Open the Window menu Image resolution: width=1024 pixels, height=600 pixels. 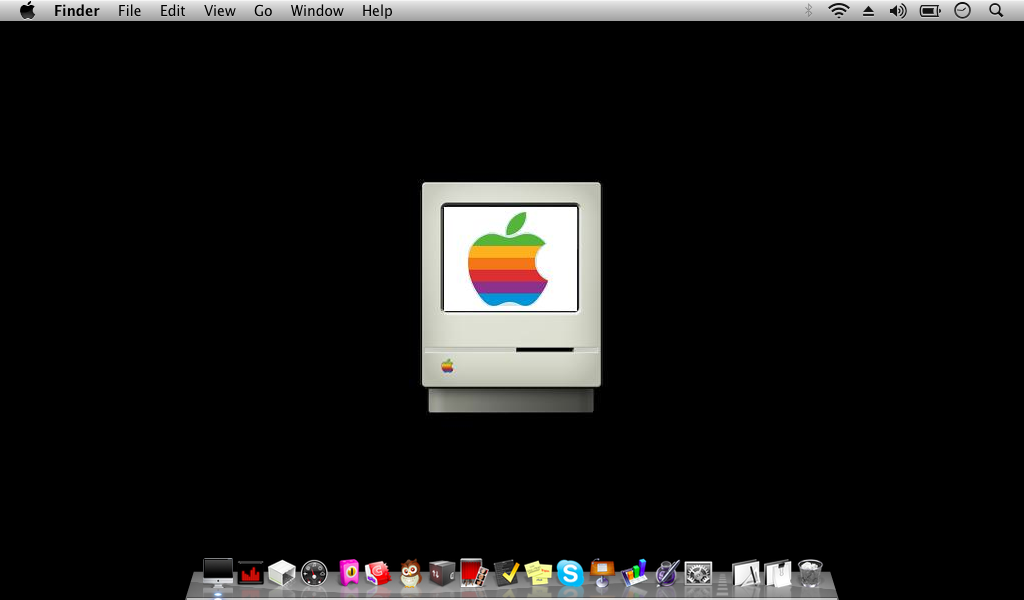pyautogui.click(x=317, y=10)
